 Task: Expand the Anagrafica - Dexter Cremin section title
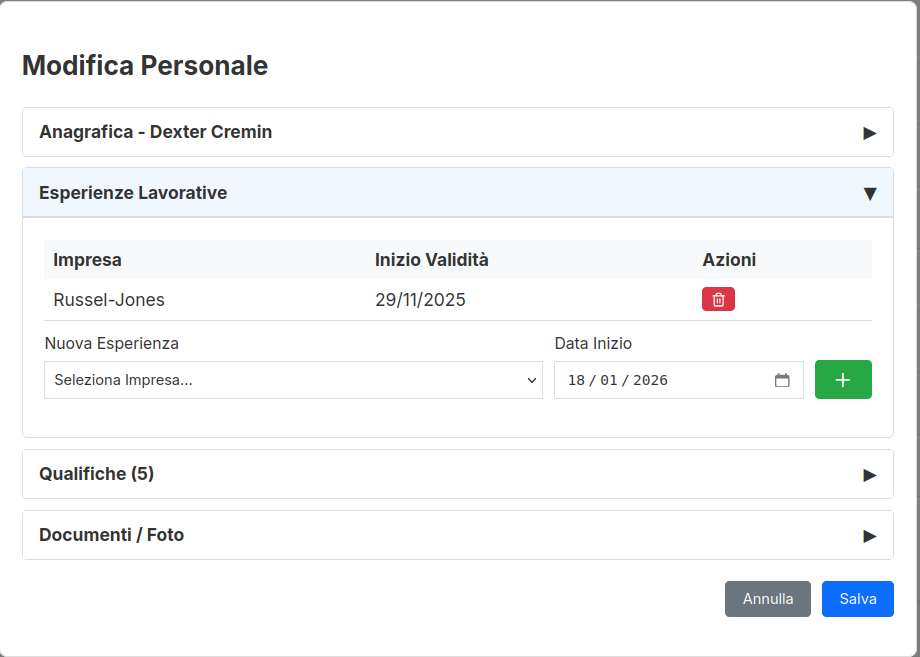155,132
